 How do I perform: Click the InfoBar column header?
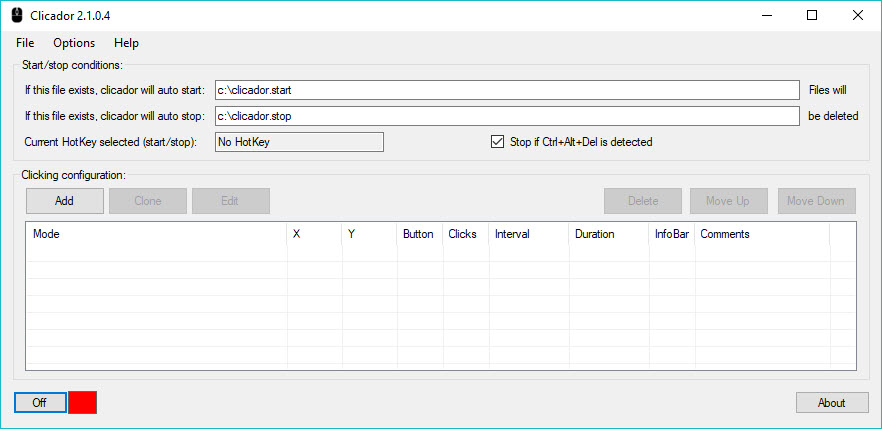(x=672, y=234)
